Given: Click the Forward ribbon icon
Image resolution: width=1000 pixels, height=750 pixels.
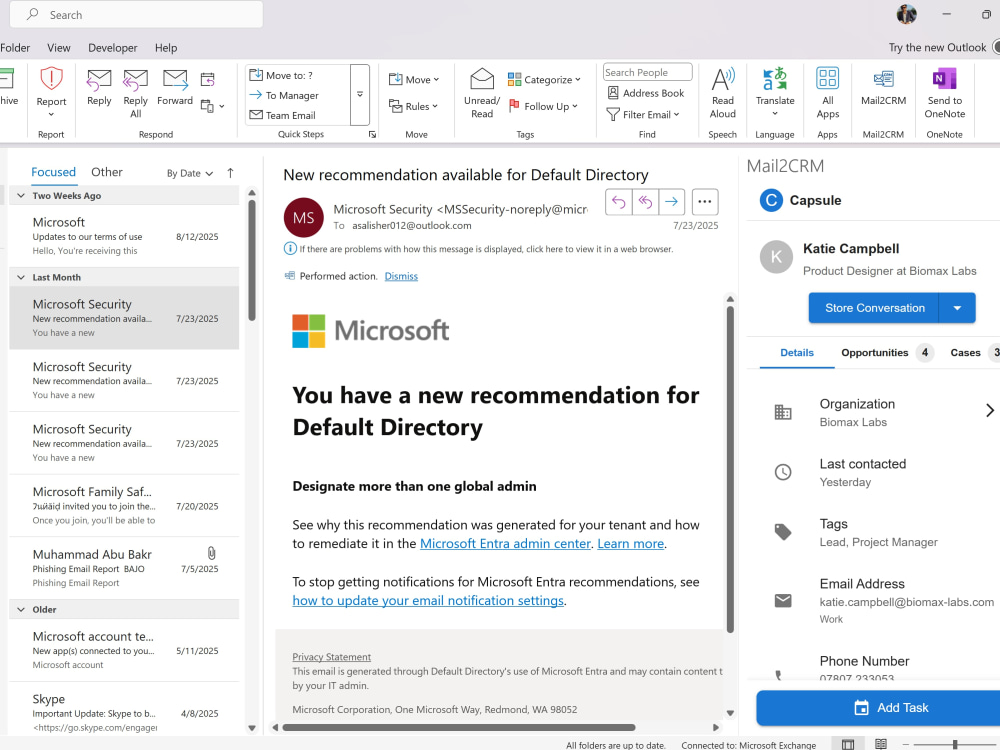Looking at the screenshot, I should pyautogui.click(x=175, y=80).
